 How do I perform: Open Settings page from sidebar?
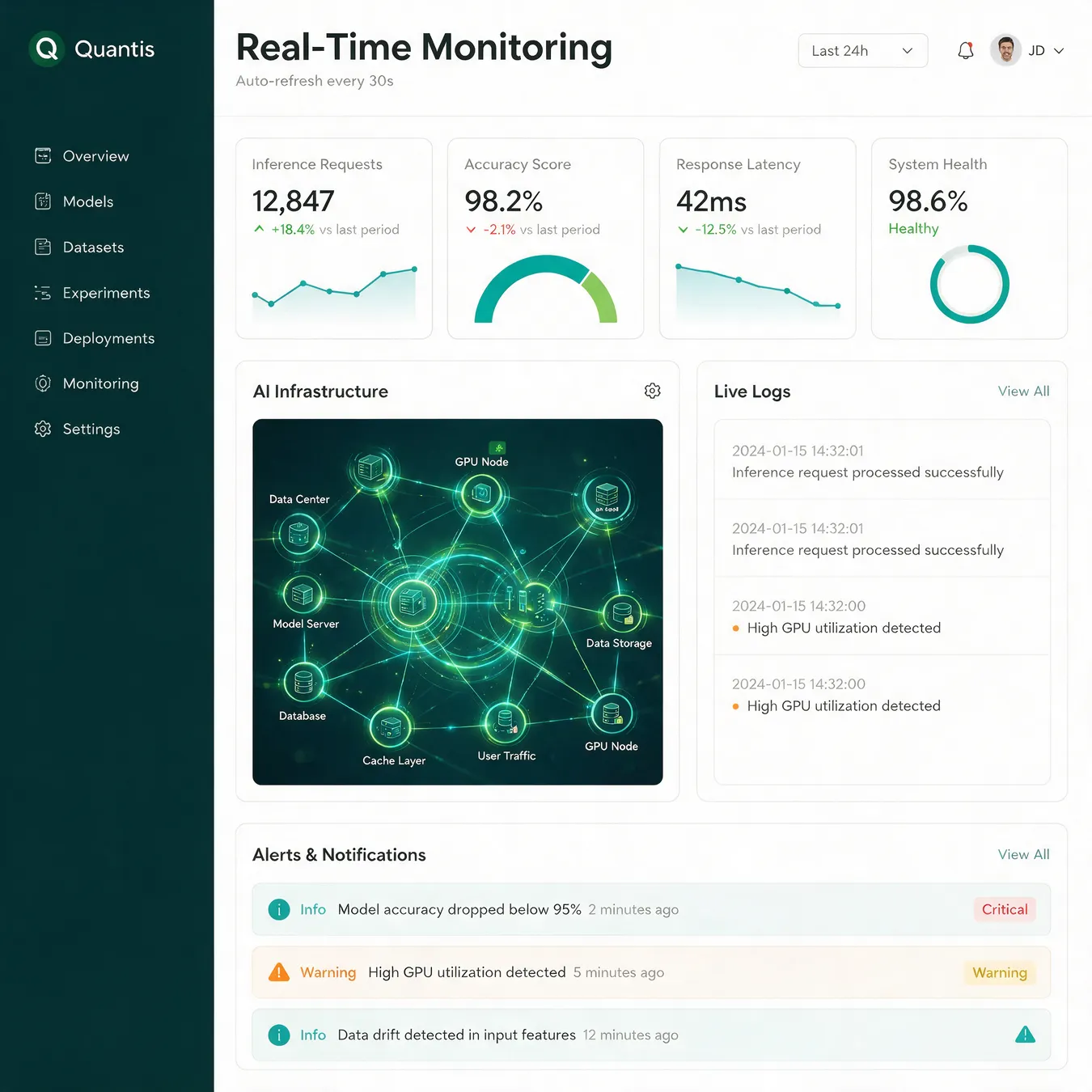[91, 429]
